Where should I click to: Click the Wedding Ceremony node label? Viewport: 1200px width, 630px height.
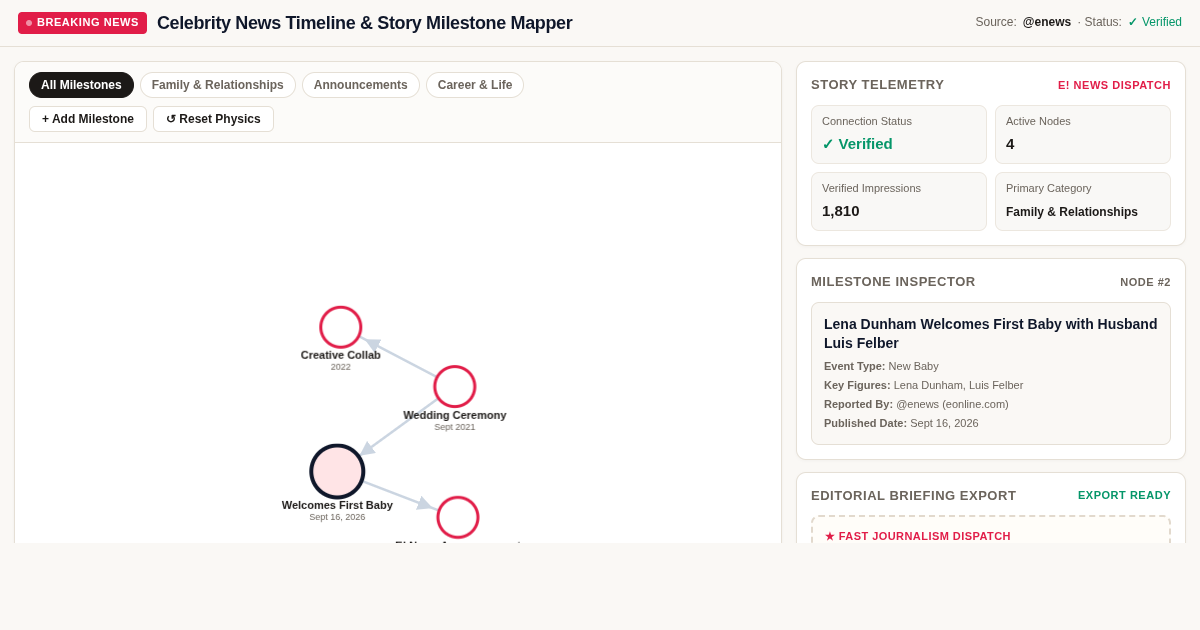(455, 415)
